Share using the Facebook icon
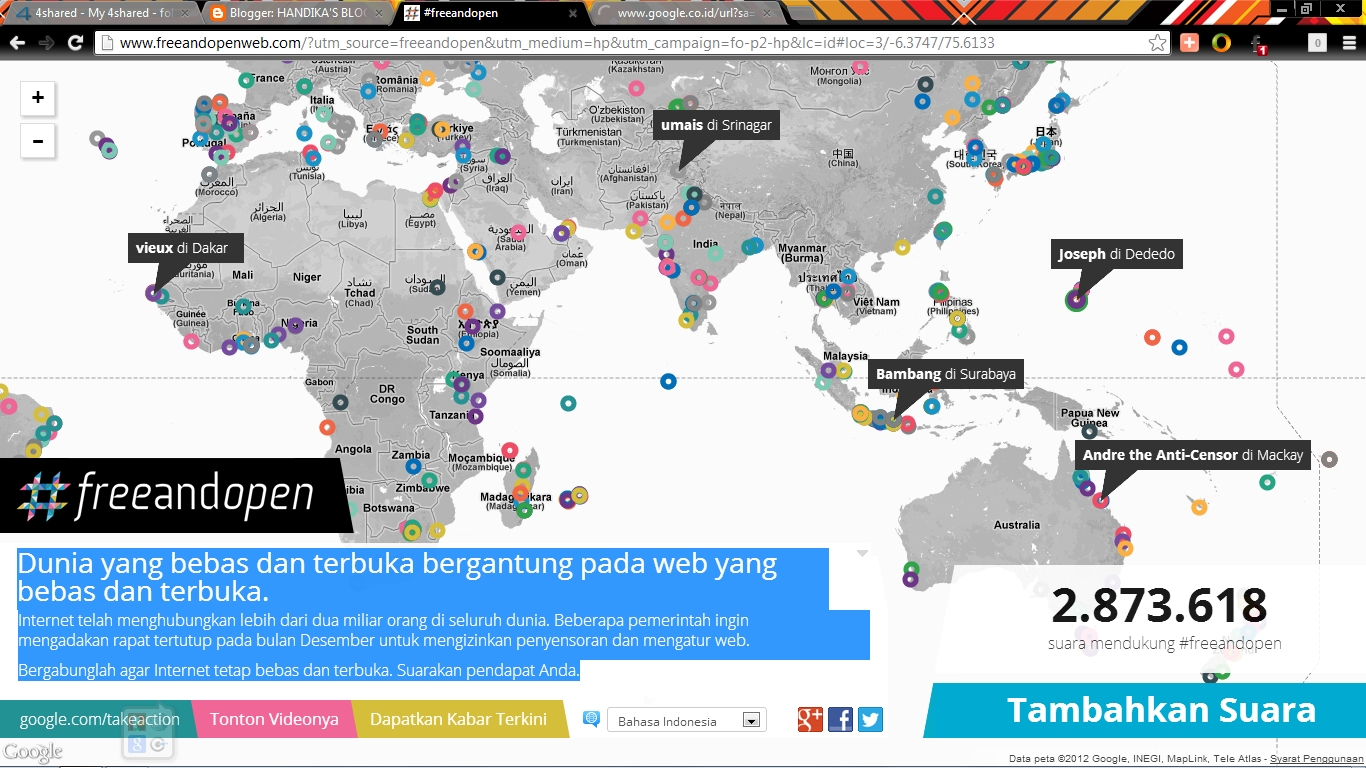Image resolution: width=1366 pixels, height=768 pixels. (840, 719)
